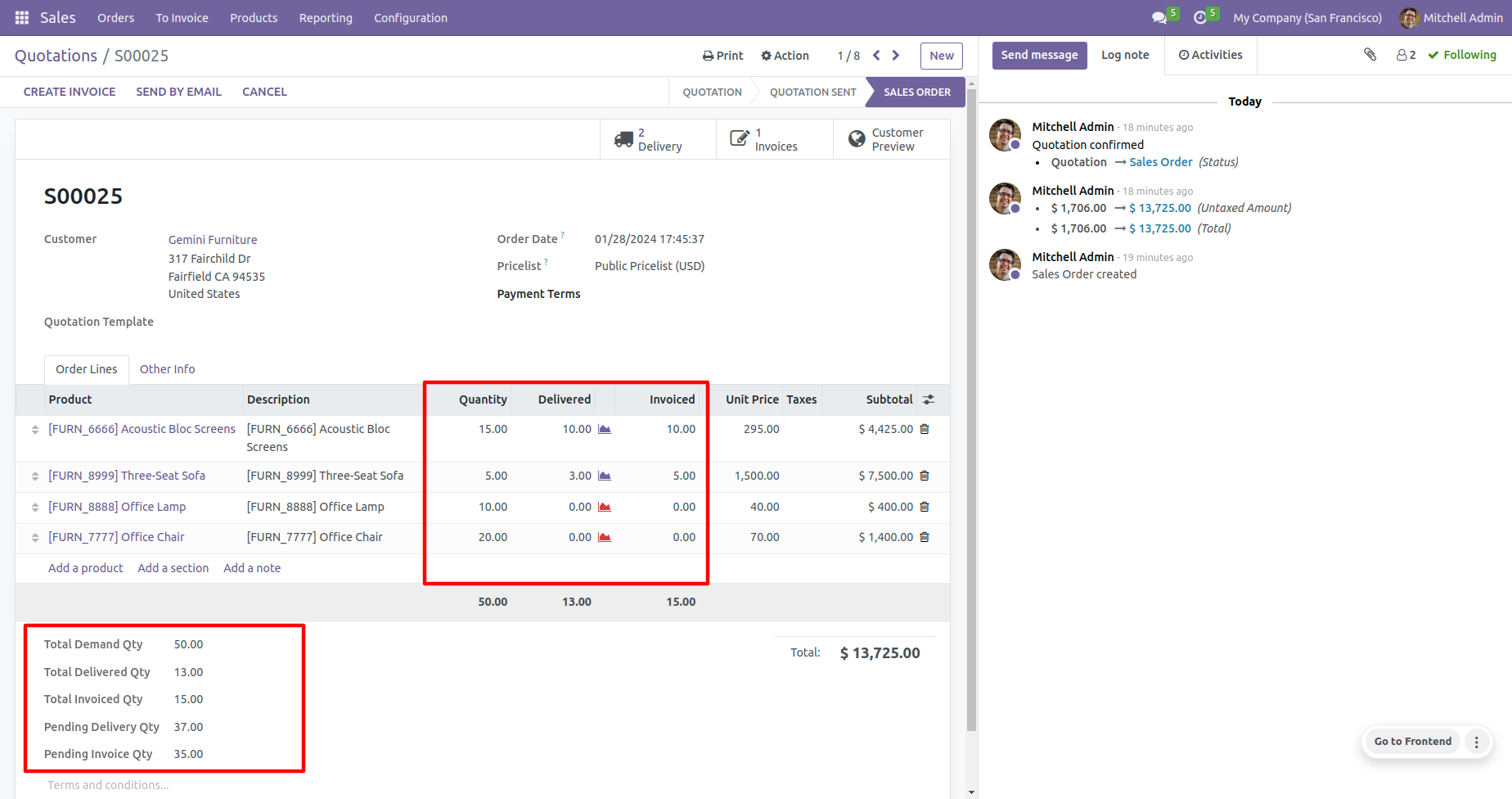Toggle the Following subscription status

pyautogui.click(x=1461, y=55)
